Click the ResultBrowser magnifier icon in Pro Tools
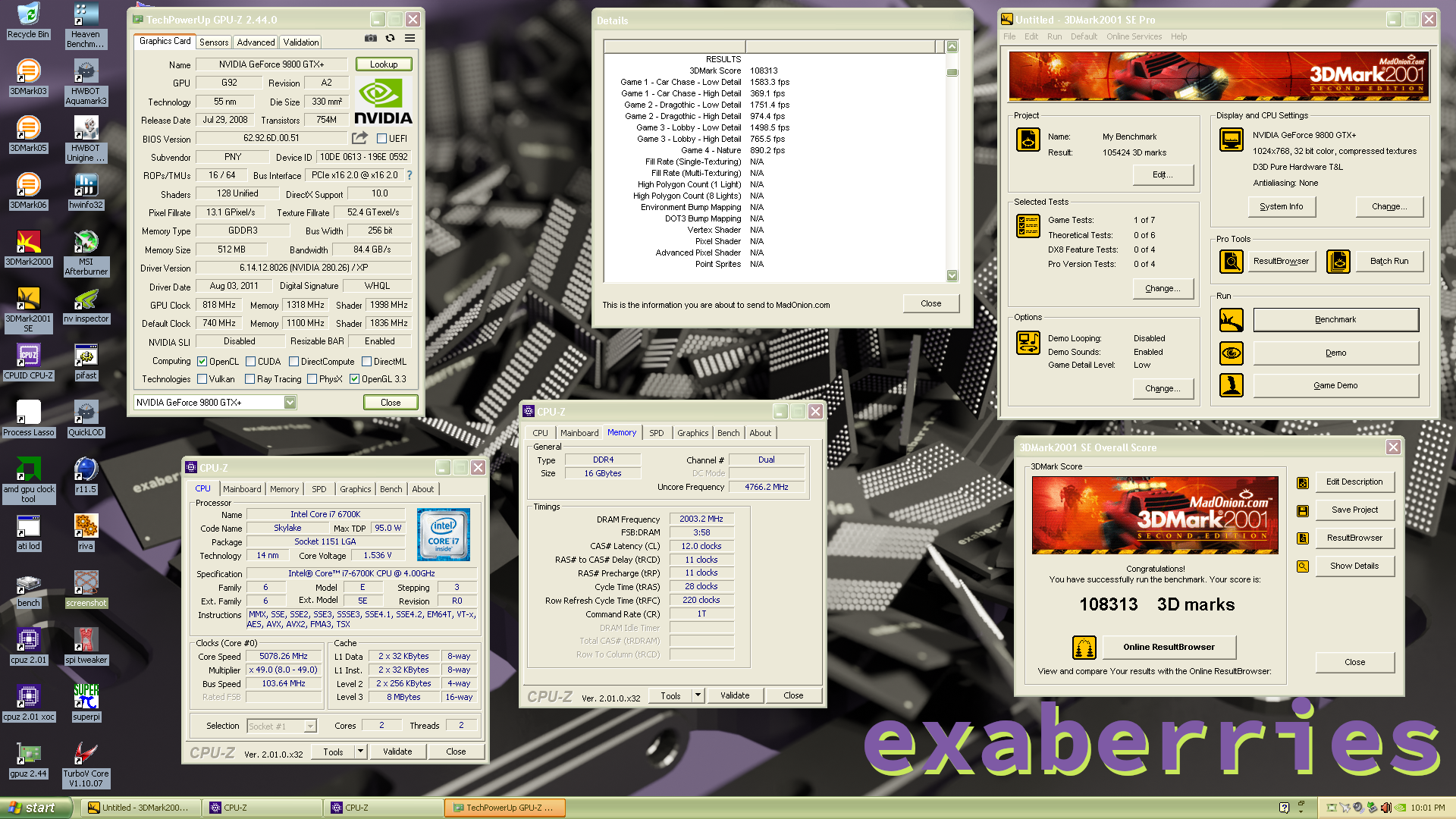The height and width of the screenshot is (819, 1456). point(1231,262)
